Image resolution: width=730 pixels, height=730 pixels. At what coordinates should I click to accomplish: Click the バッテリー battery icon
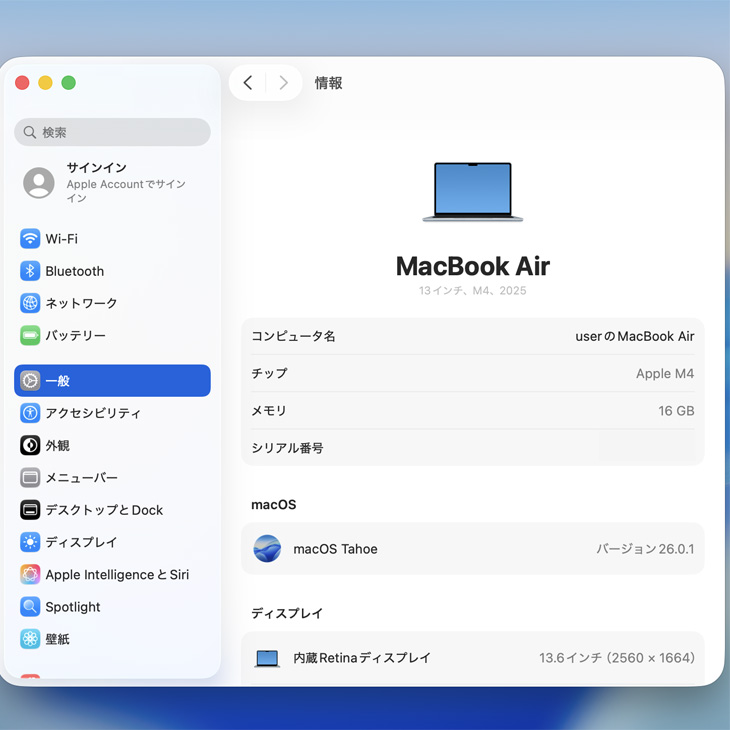click(x=30, y=336)
